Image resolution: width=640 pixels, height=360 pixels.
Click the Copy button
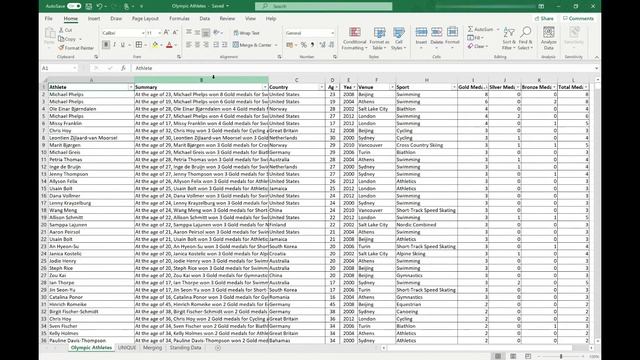click(x=67, y=39)
